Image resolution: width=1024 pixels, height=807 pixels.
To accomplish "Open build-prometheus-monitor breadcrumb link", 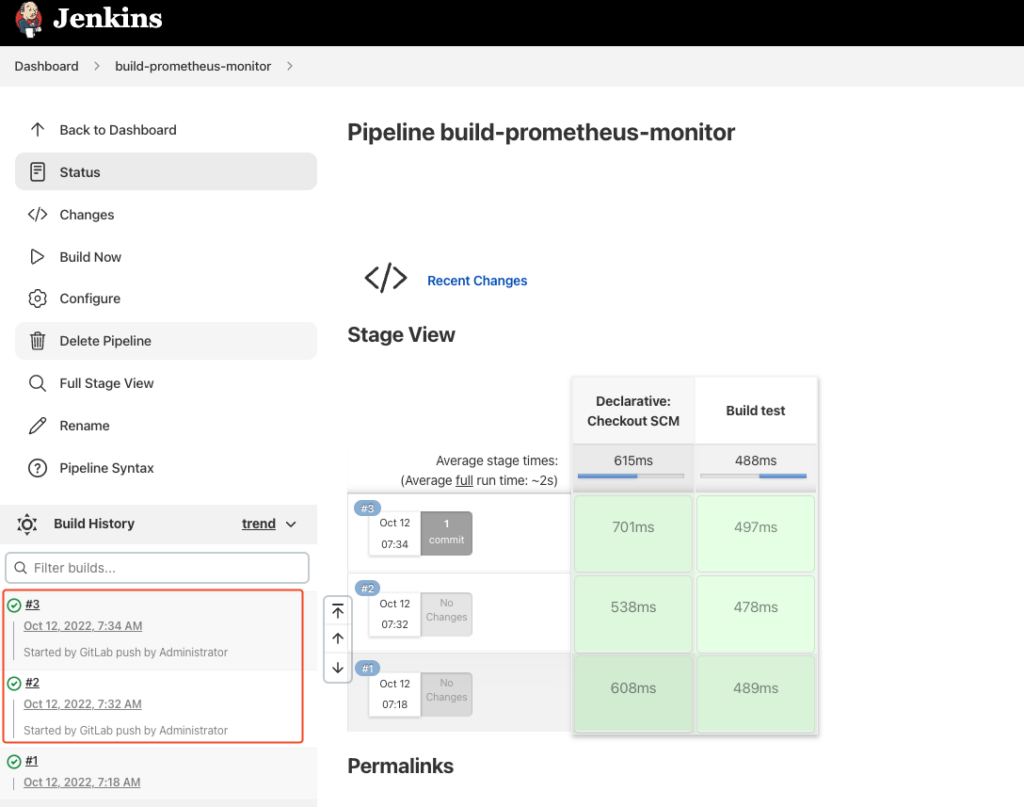I will pyautogui.click(x=193, y=66).
